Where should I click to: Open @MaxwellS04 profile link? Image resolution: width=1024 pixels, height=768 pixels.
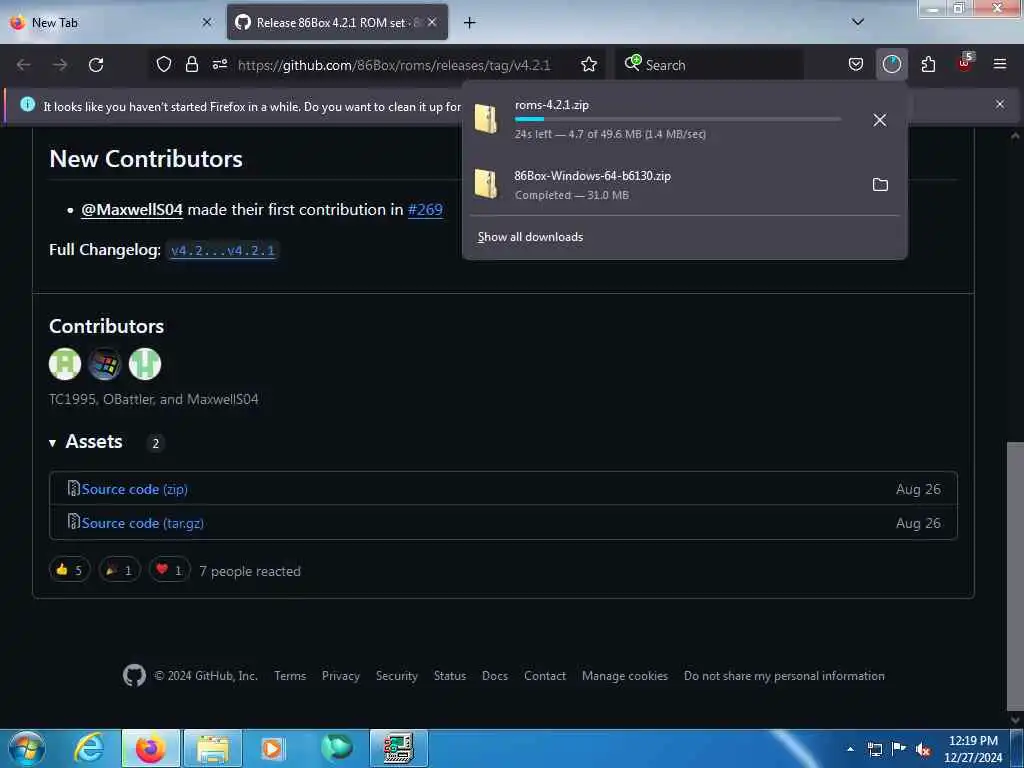132,210
